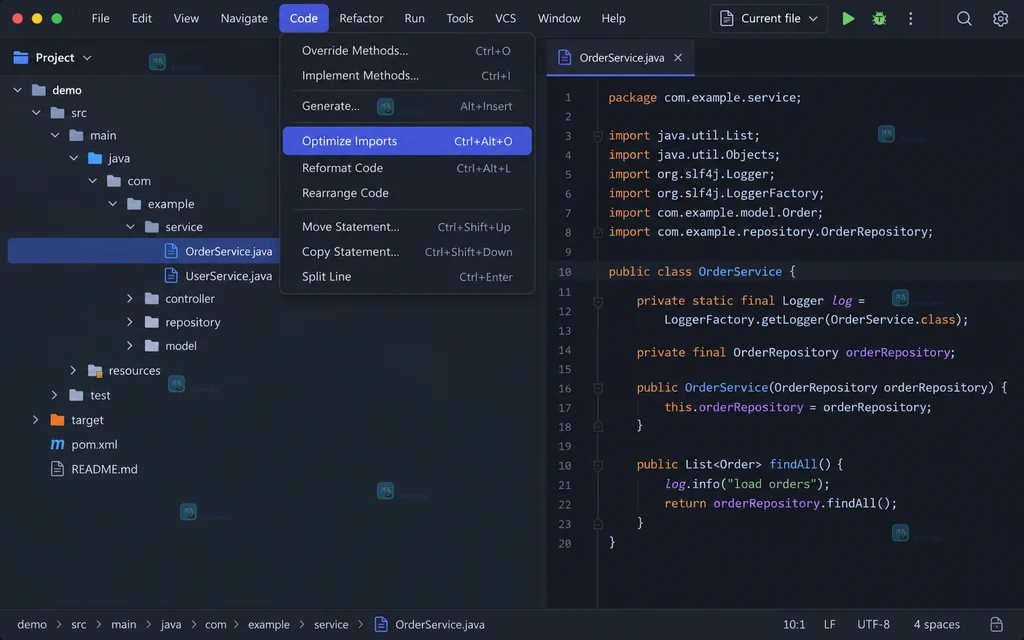Run the current file with the green play icon
Screen dimensions: 1024x640
848,18
